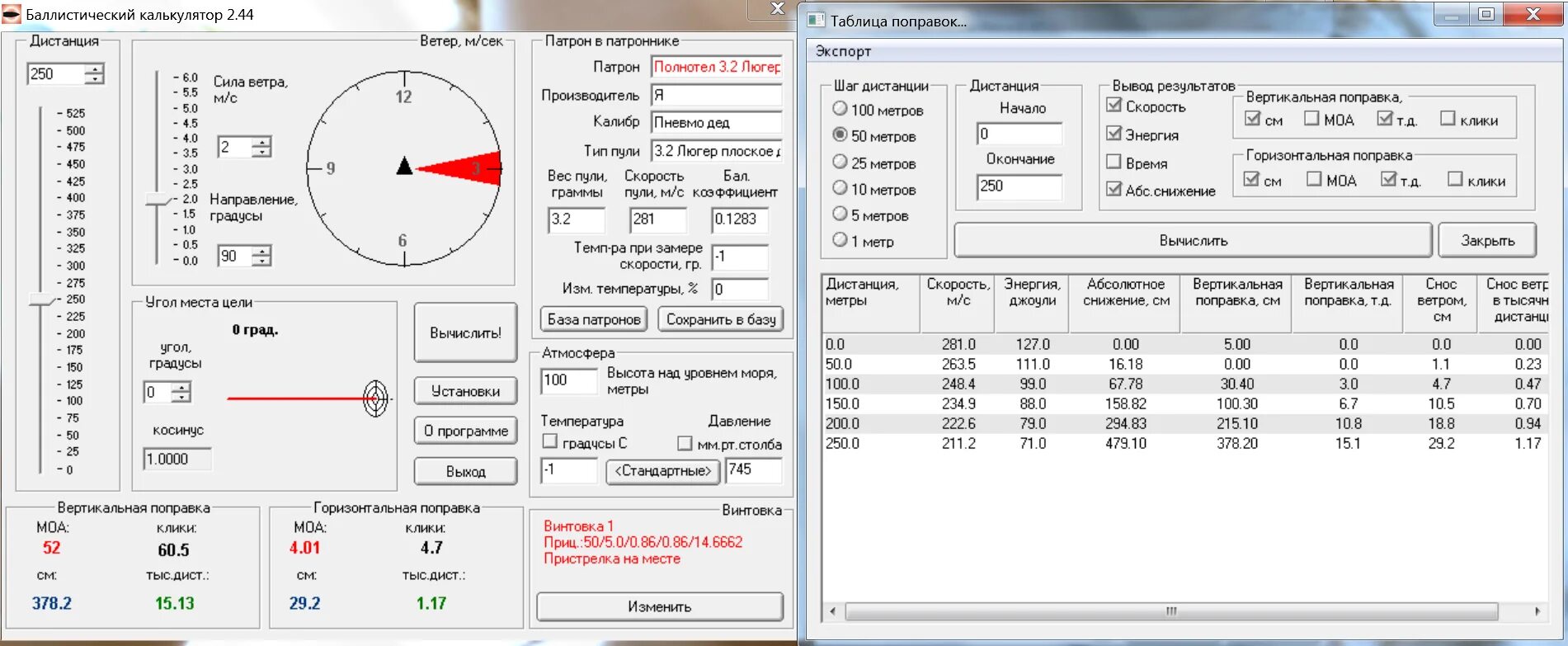Viewport: 1568px width, 646px height.
Task: Enable vertical correction MOA checkbox
Action: coord(1311,119)
